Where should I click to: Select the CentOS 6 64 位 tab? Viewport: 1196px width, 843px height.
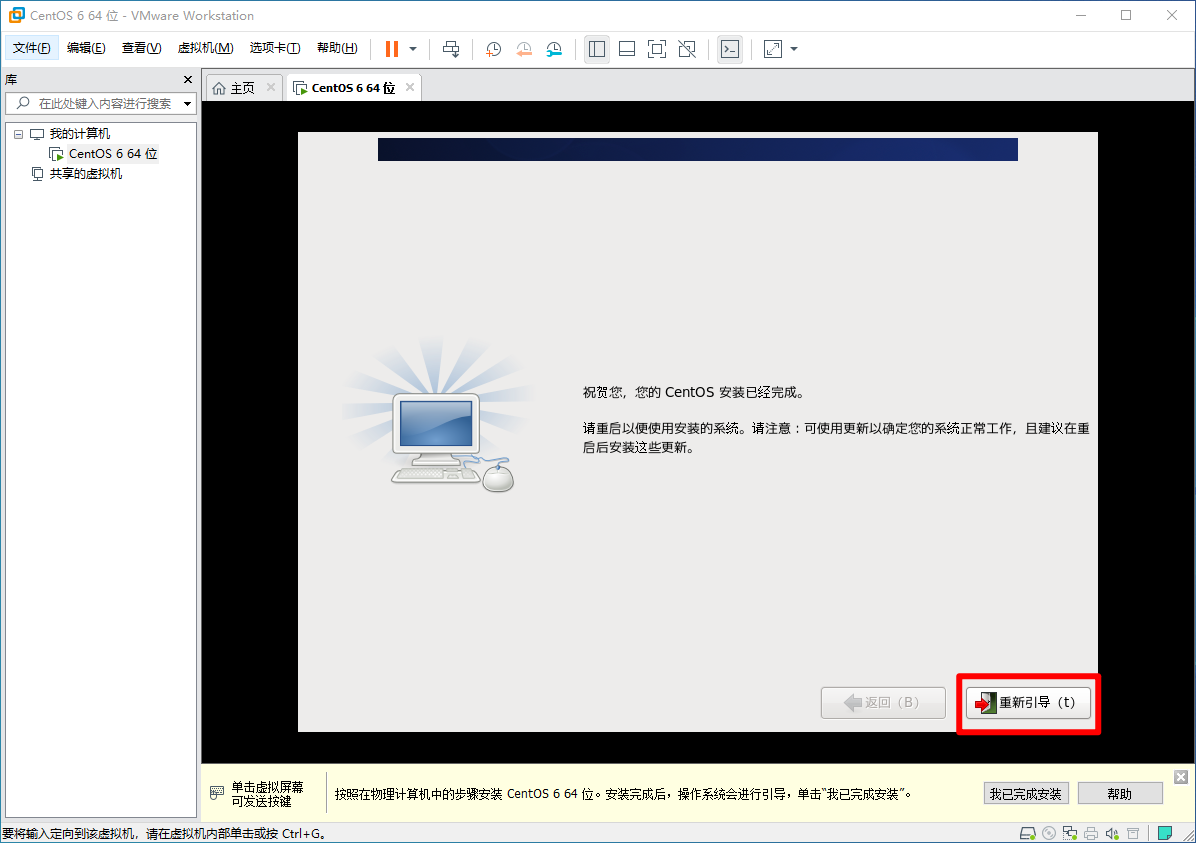(x=353, y=88)
